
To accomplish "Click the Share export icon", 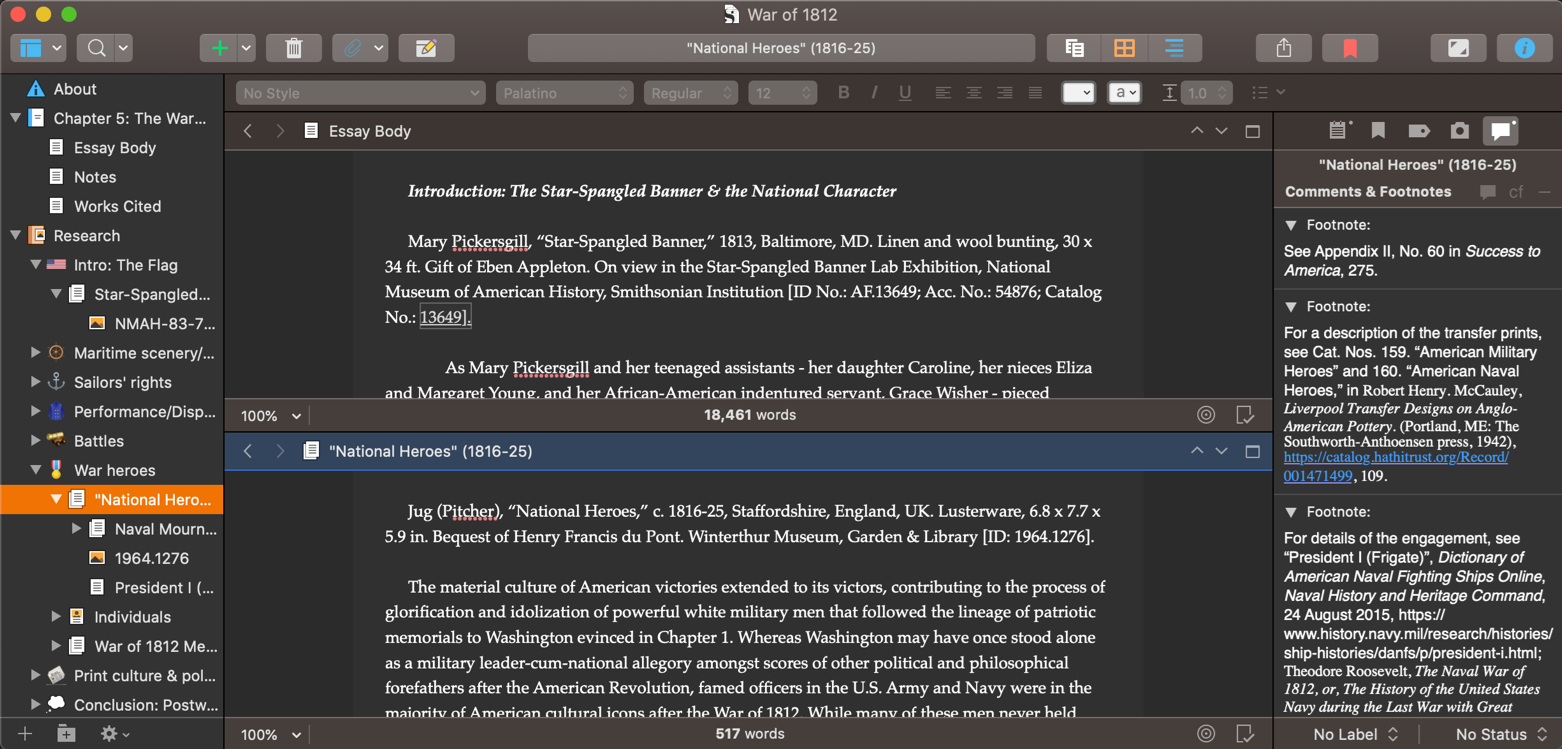I will point(1284,48).
